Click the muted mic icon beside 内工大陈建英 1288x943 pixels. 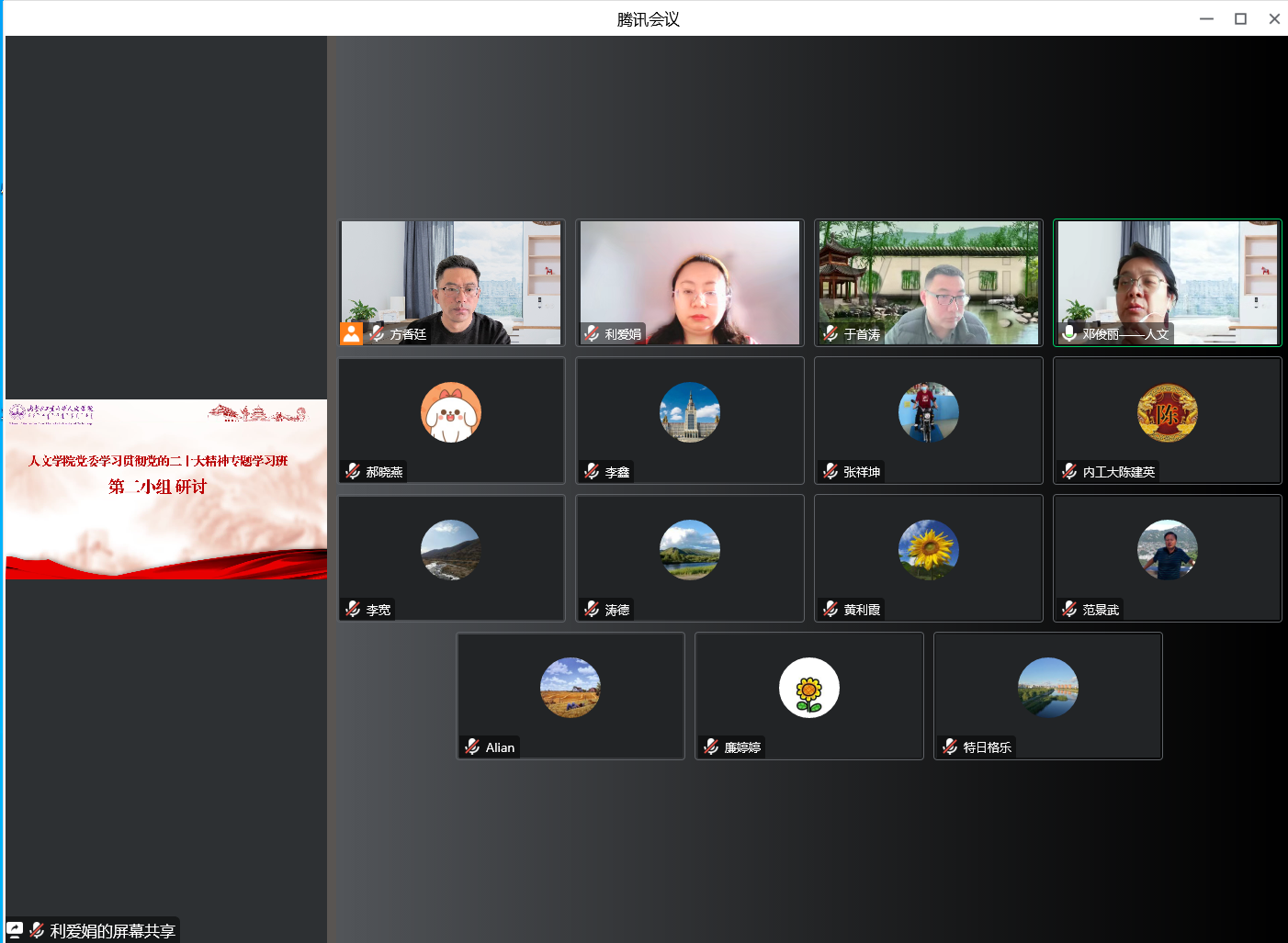(1069, 471)
